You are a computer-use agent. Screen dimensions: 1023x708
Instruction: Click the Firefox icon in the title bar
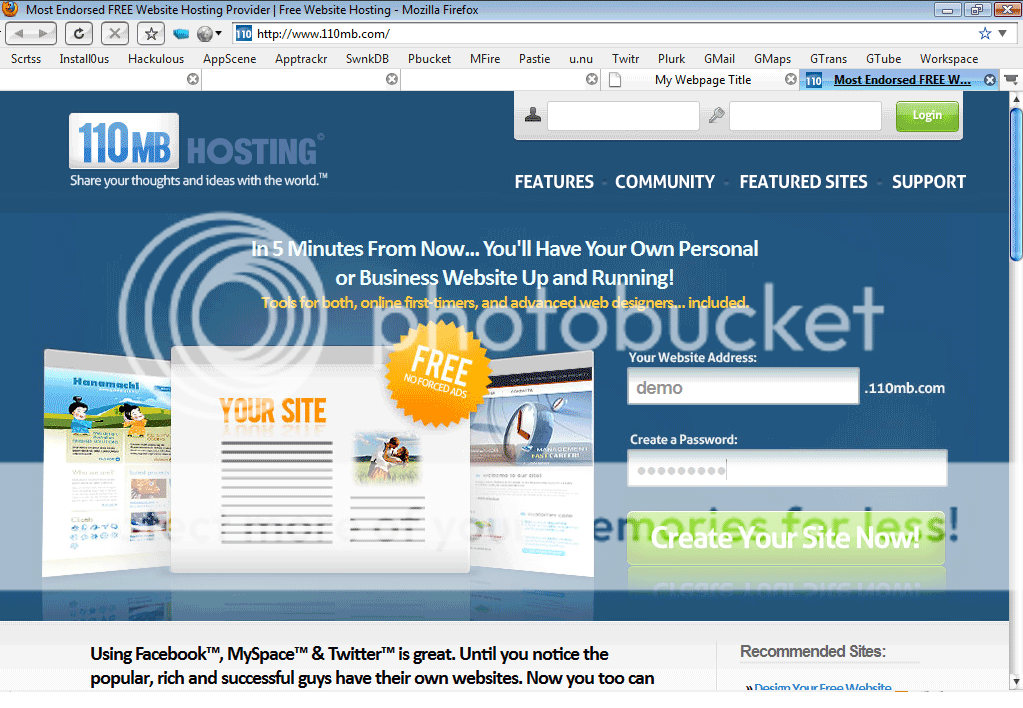[10, 9]
